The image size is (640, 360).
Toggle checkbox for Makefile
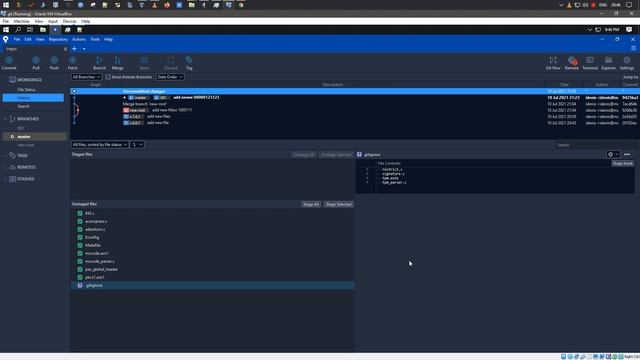80,245
